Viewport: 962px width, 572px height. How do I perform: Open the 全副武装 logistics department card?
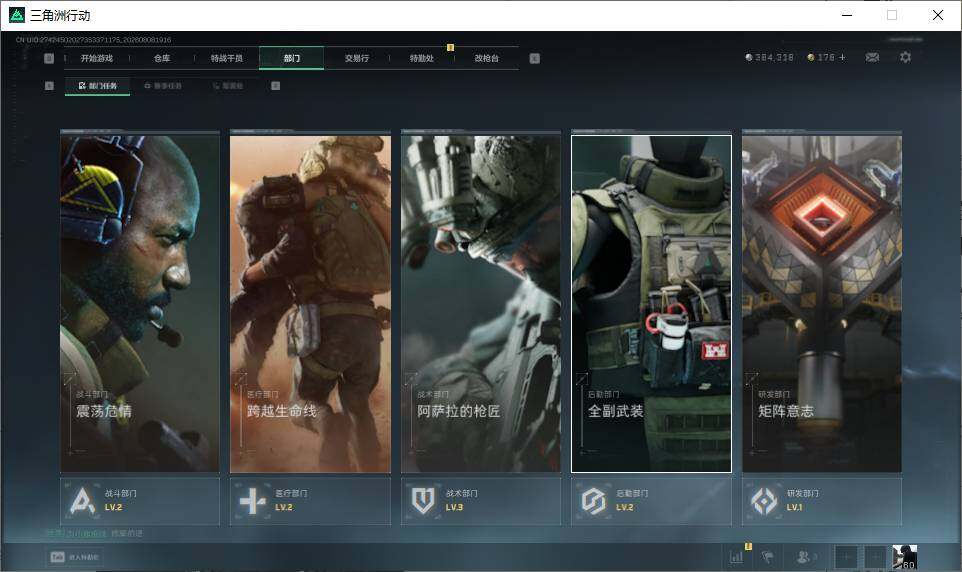coord(651,304)
